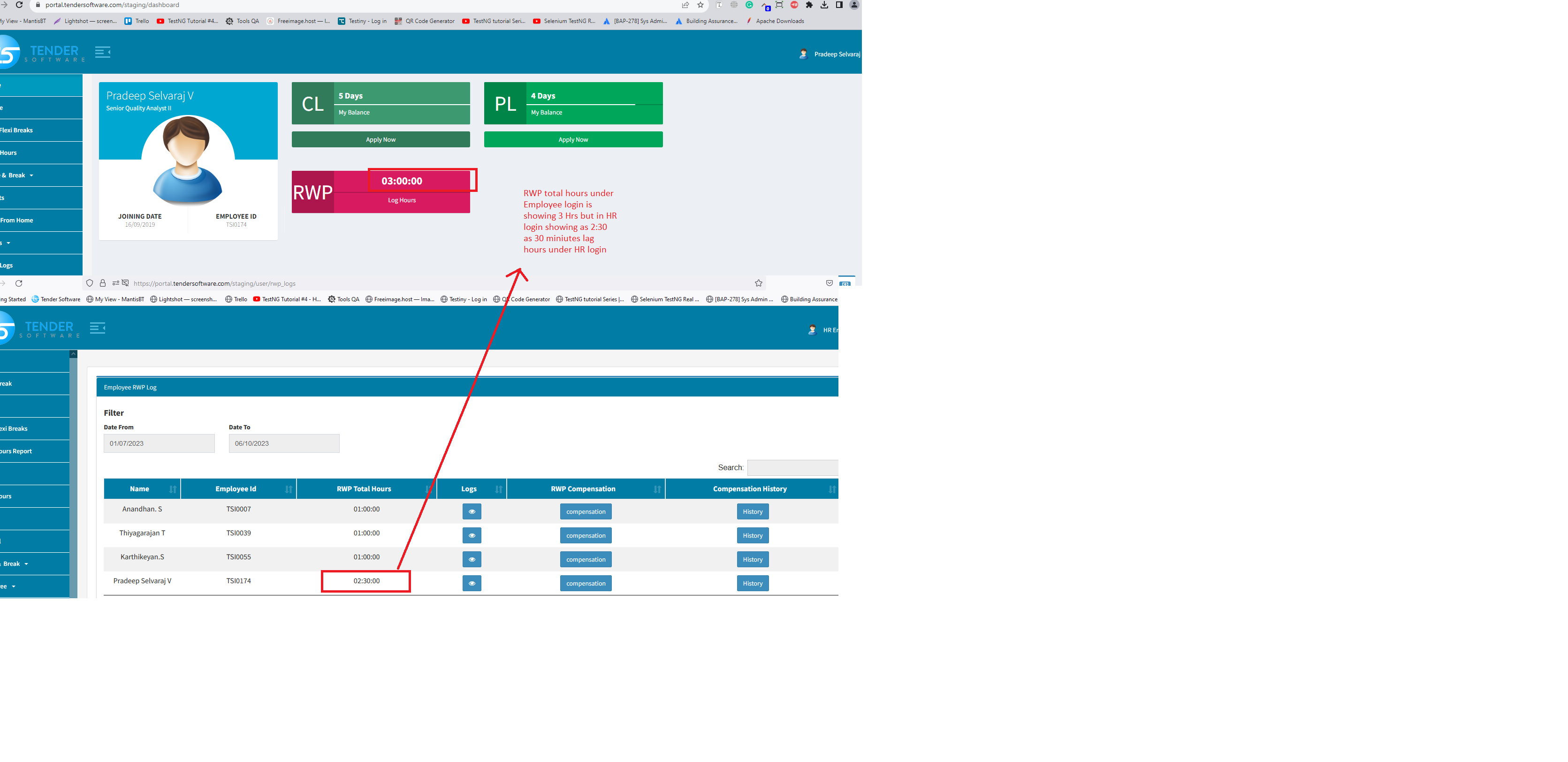The width and height of the screenshot is (1568, 762).
Task: Open the Flexi Breaks sidebar menu item
Action: pos(17,130)
